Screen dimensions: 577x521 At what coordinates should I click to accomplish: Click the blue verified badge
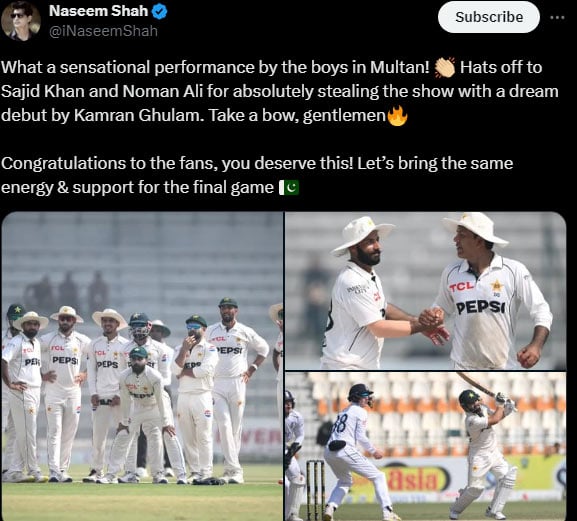(x=159, y=12)
